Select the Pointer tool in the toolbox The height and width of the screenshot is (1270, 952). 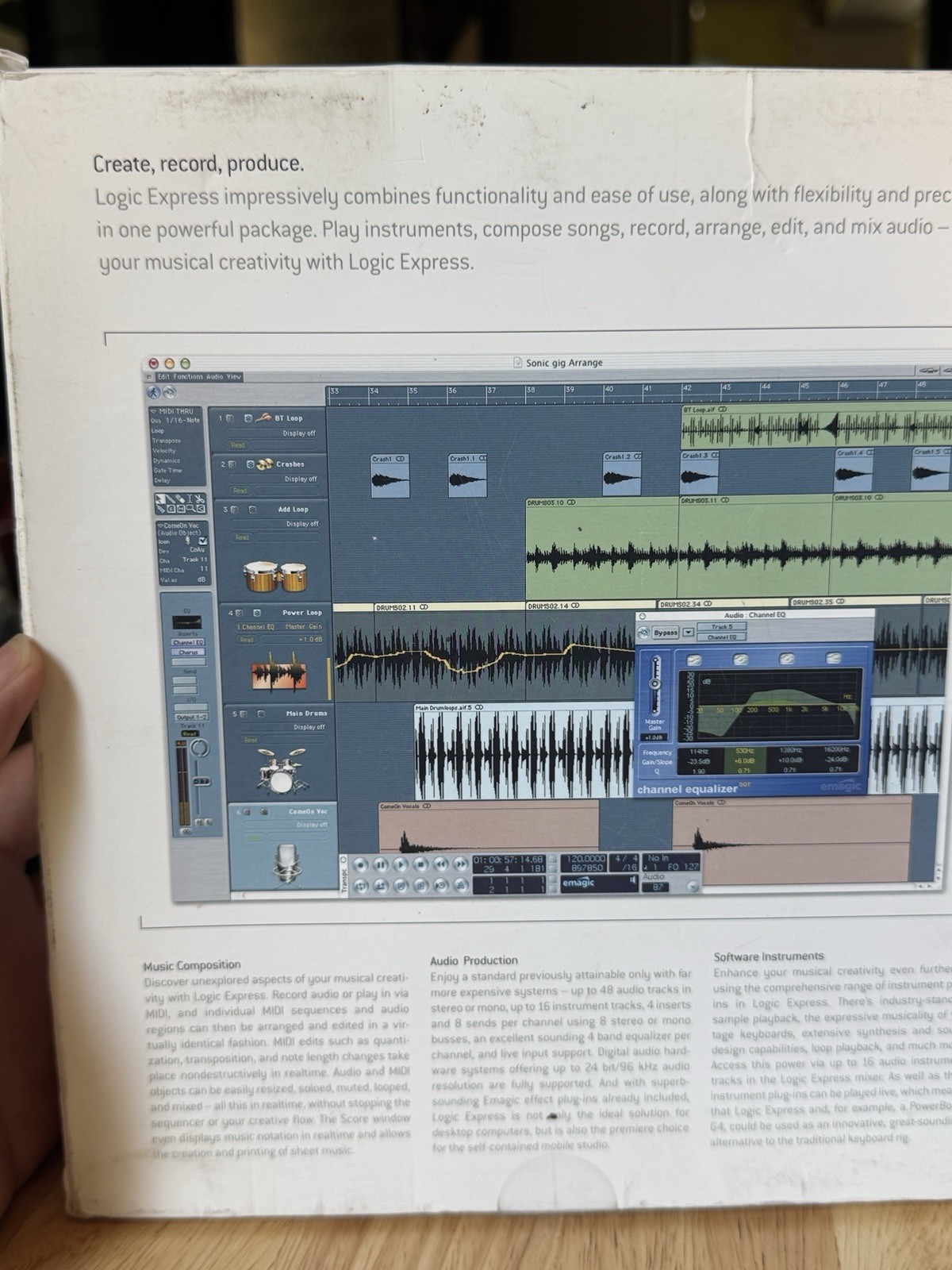point(160,499)
